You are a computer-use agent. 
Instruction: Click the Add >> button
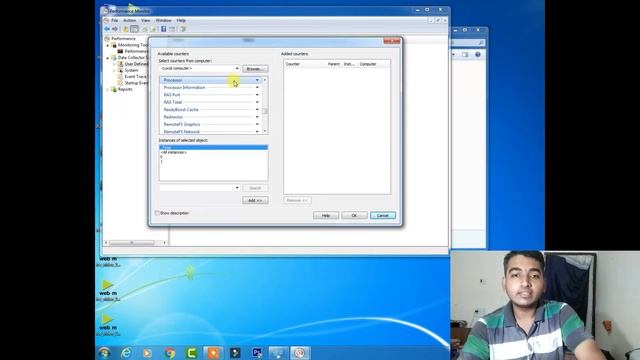click(x=255, y=200)
